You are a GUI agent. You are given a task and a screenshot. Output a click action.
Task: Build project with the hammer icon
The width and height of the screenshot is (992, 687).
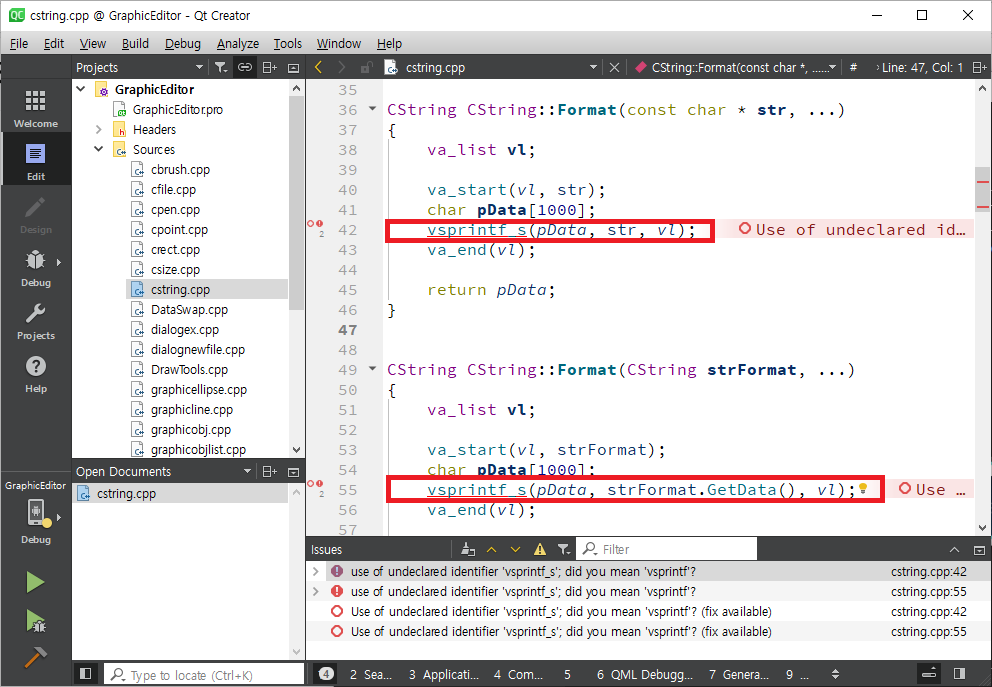click(35, 657)
